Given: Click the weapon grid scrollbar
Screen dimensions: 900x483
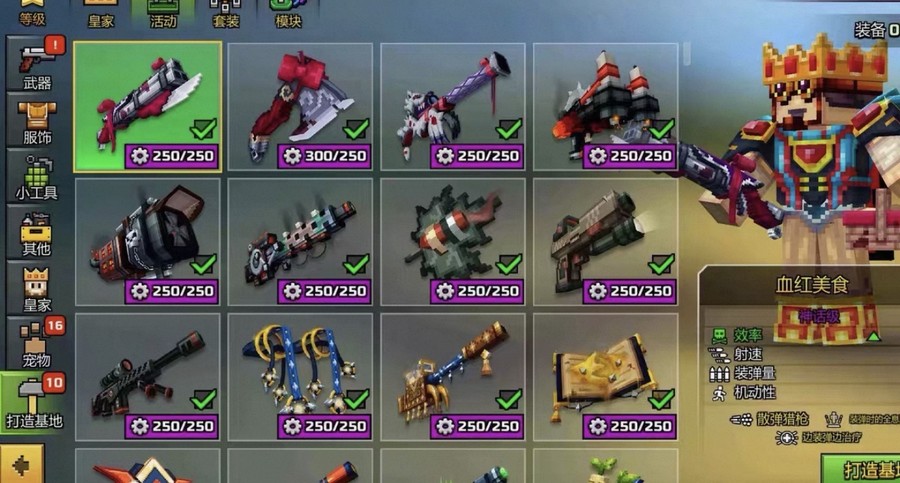Looking at the screenshot, I should tap(688, 53).
